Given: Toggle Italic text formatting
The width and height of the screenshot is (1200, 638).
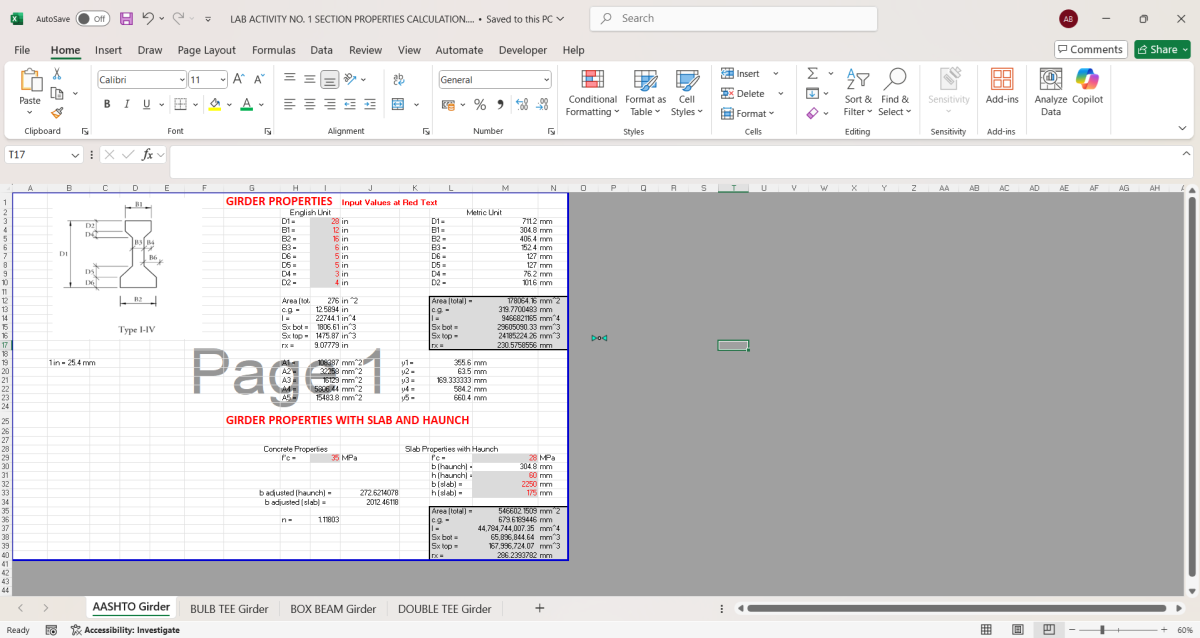Looking at the screenshot, I should [126, 104].
